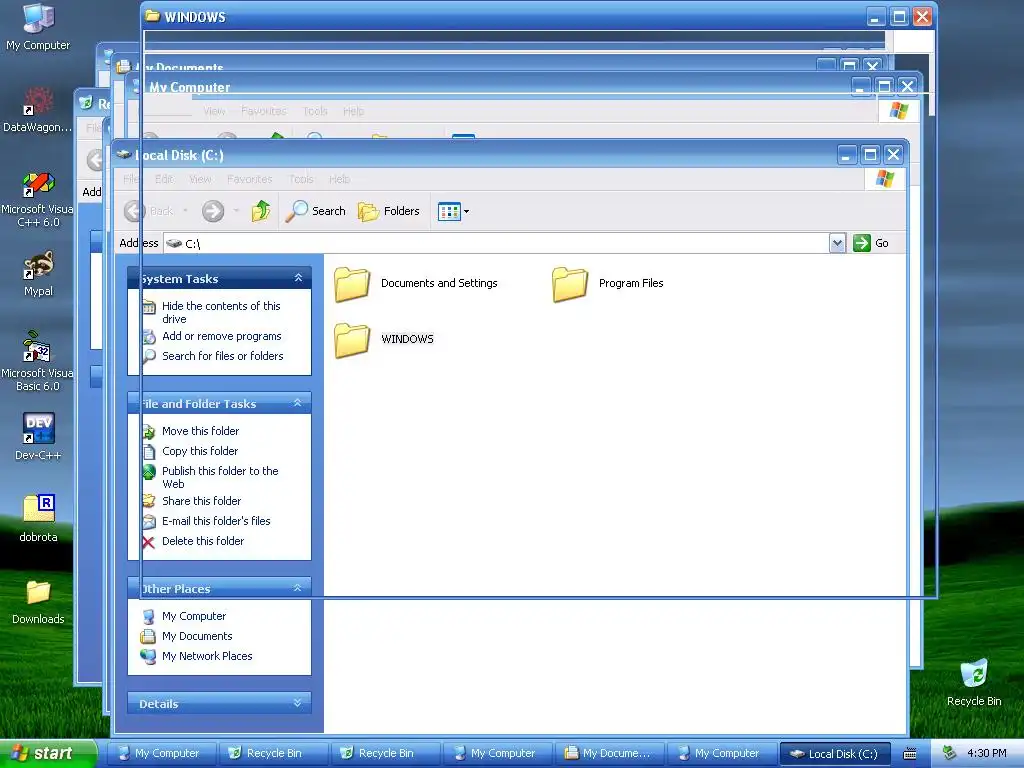The image size is (1024, 768).
Task: Collapse the Other Places panel
Action: pos(298,588)
